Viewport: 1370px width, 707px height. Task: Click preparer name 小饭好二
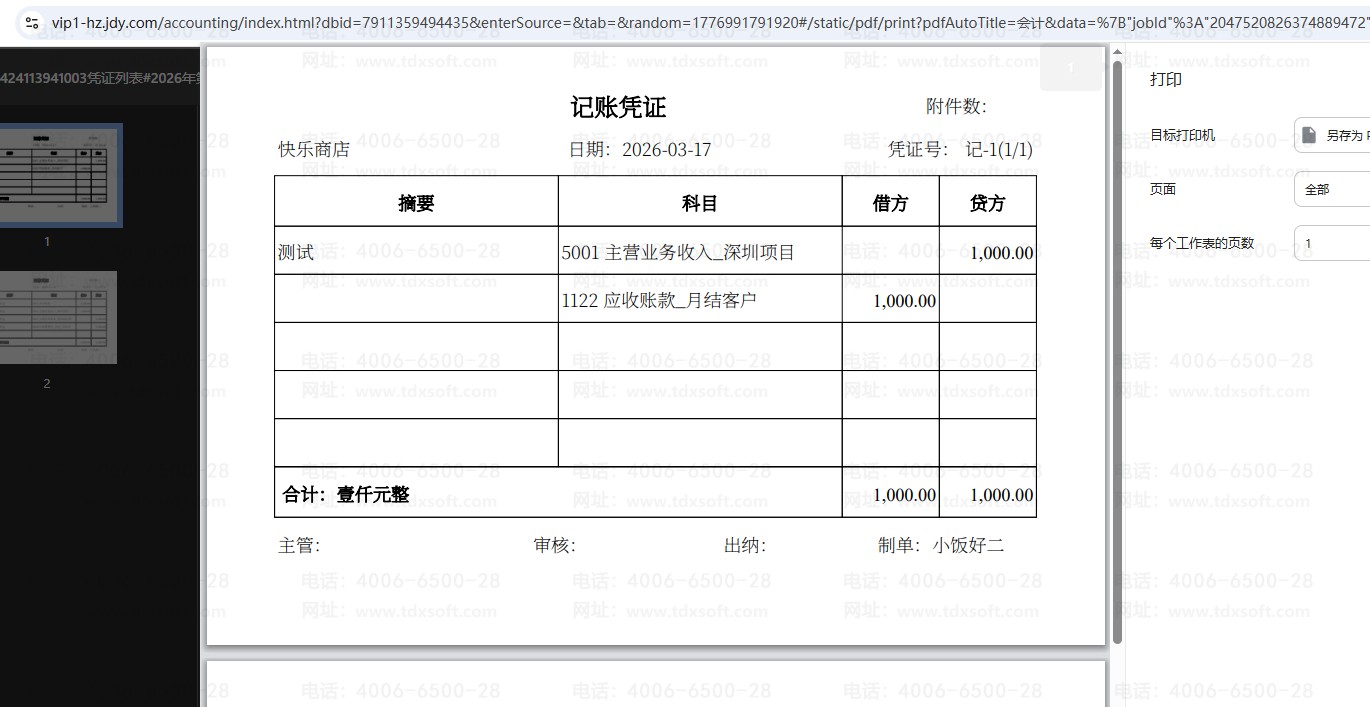click(x=968, y=546)
